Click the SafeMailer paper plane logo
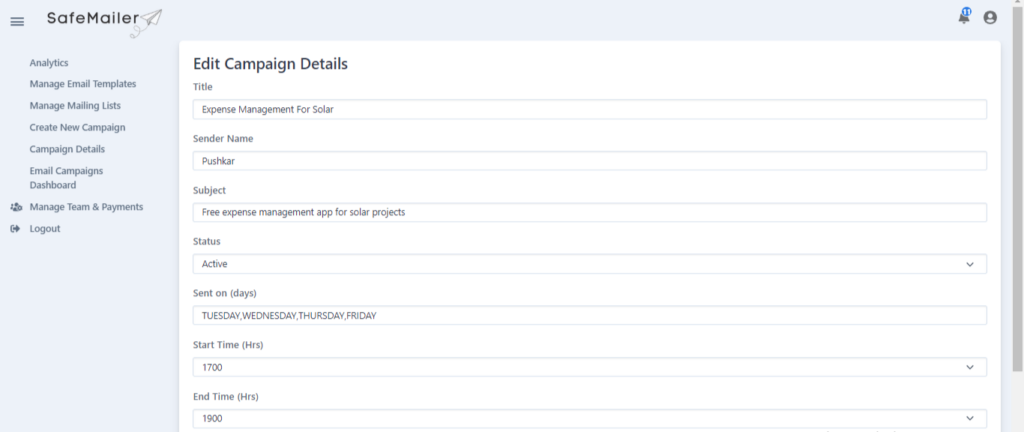The image size is (1024, 432). coord(104,23)
